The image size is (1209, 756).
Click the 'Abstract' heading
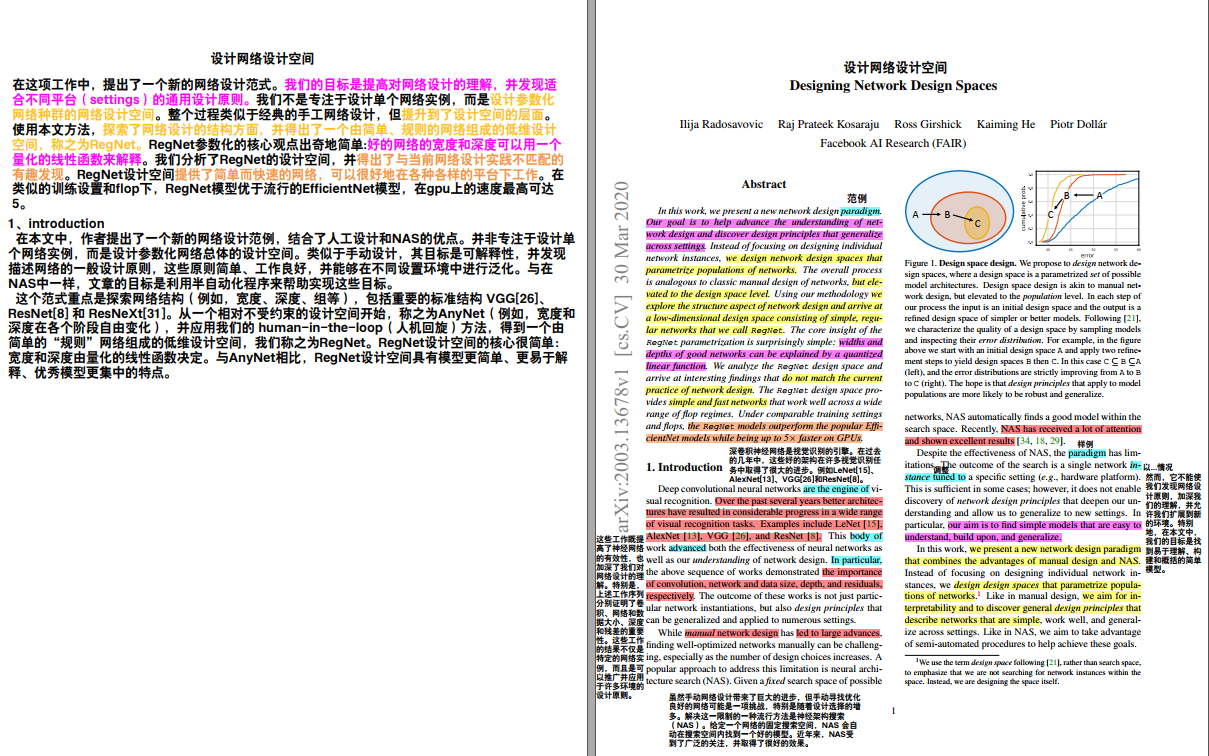(764, 184)
